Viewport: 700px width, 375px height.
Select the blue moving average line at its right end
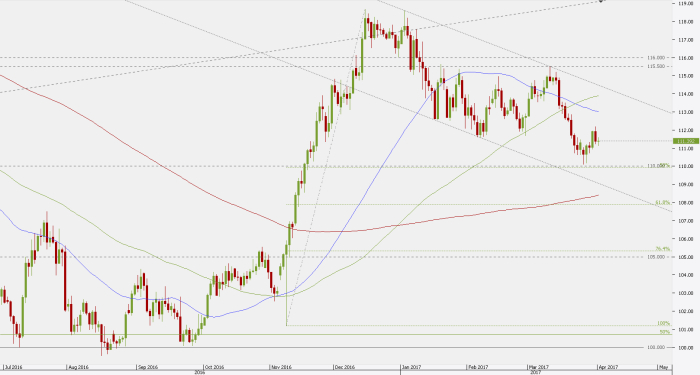pyautogui.click(x=597, y=111)
